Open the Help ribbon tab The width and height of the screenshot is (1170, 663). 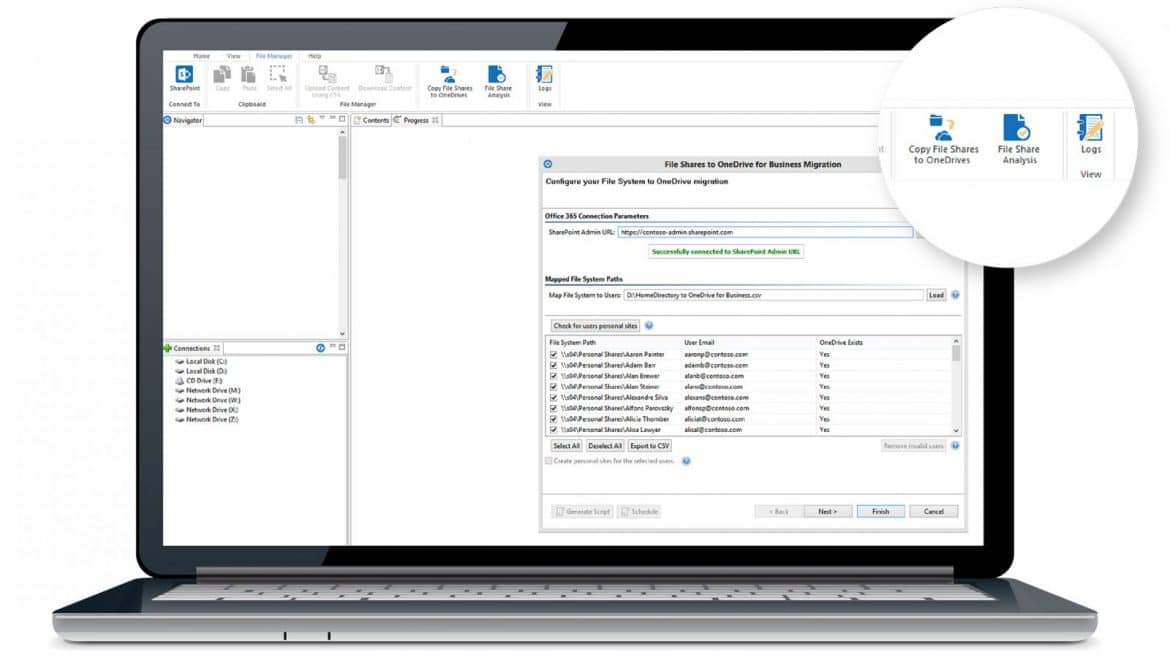(x=315, y=56)
